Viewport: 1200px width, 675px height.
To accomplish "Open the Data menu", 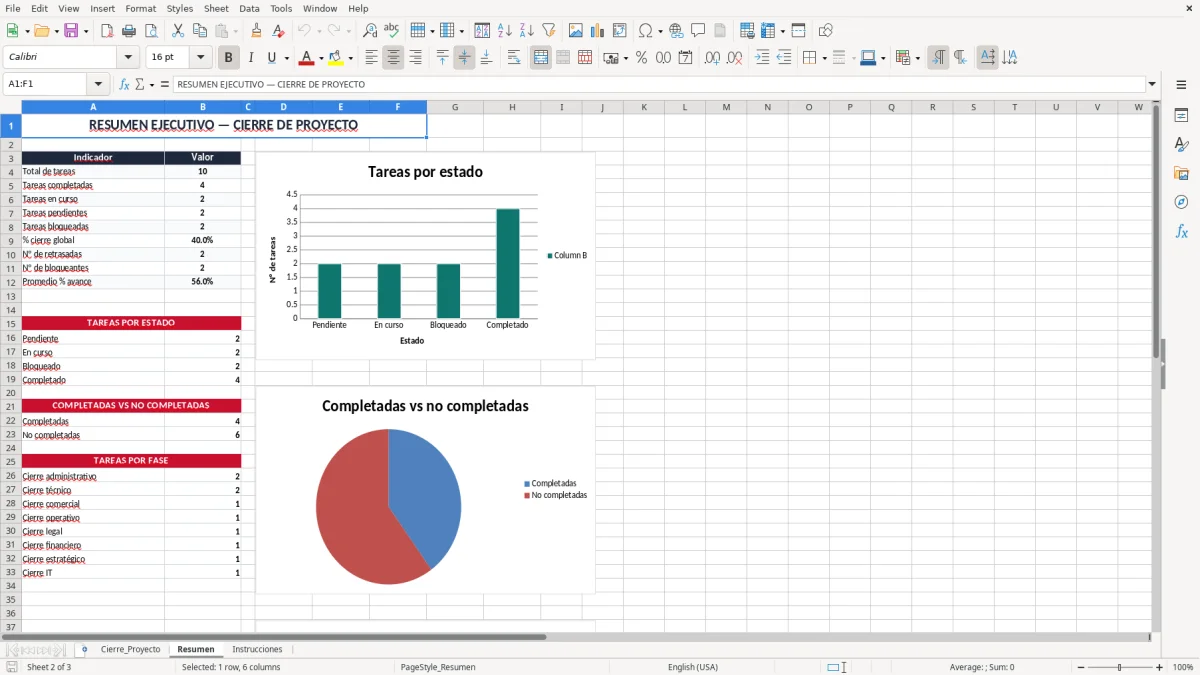I will click(x=249, y=8).
